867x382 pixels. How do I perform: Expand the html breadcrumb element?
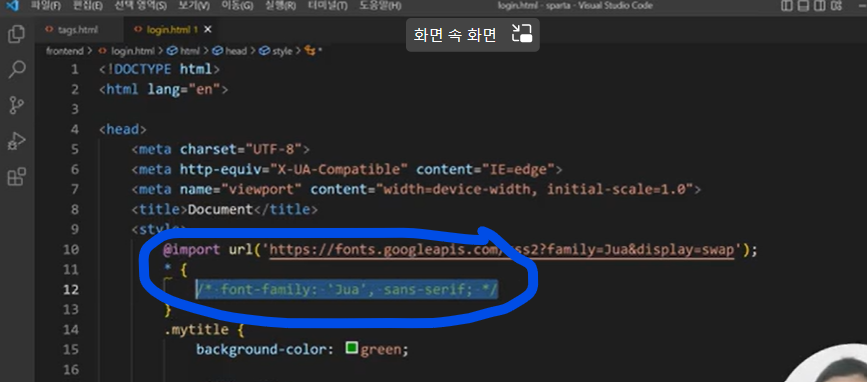click(x=190, y=51)
